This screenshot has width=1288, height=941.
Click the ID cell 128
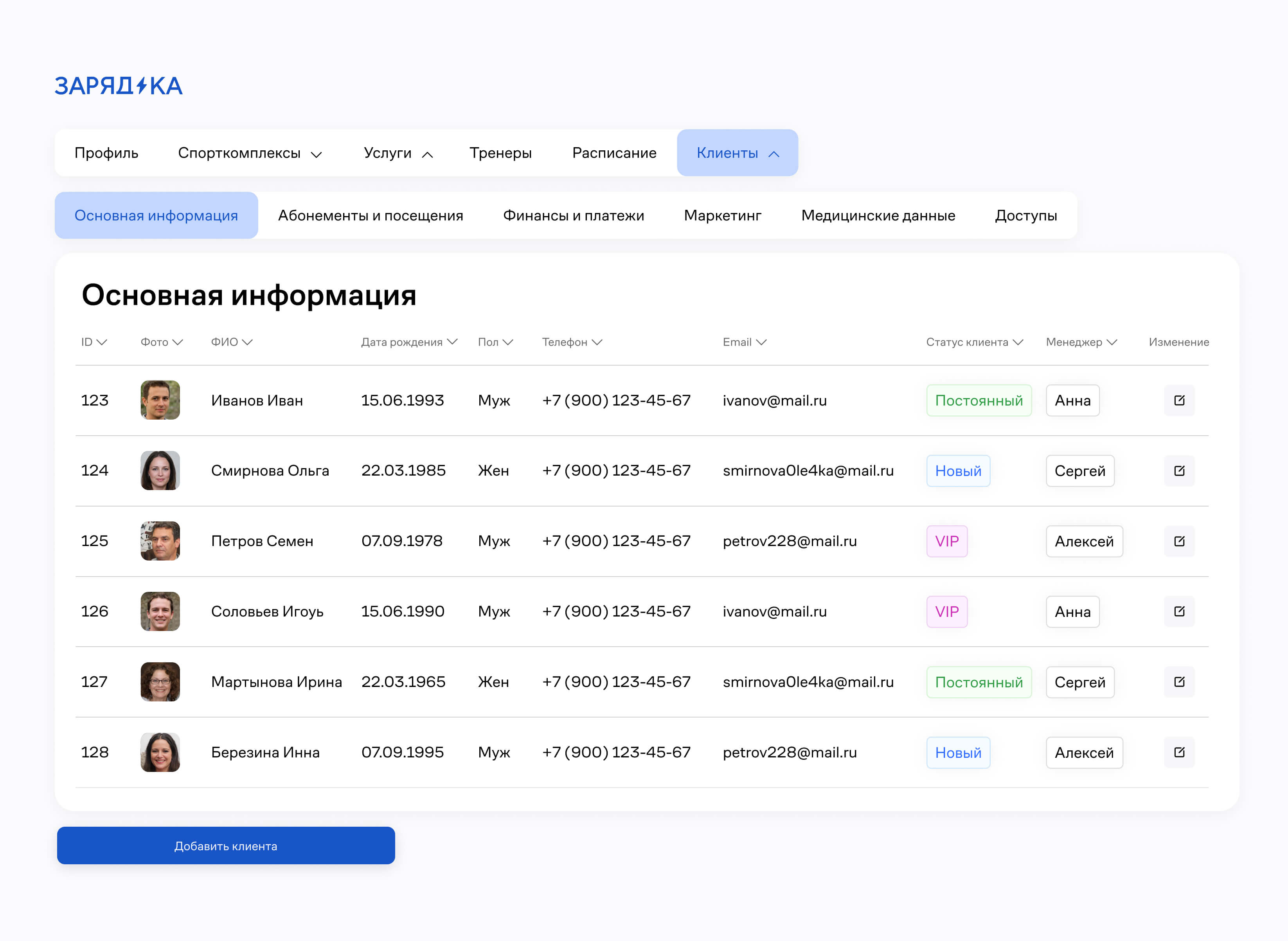point(95,752)
